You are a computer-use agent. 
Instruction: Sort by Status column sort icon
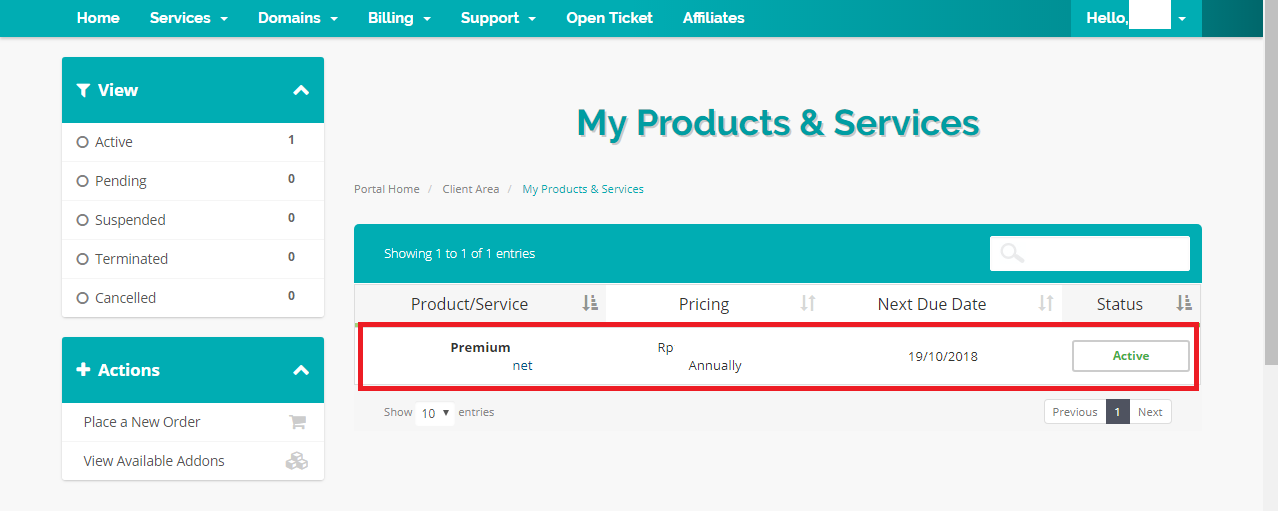coord(1183,304)
